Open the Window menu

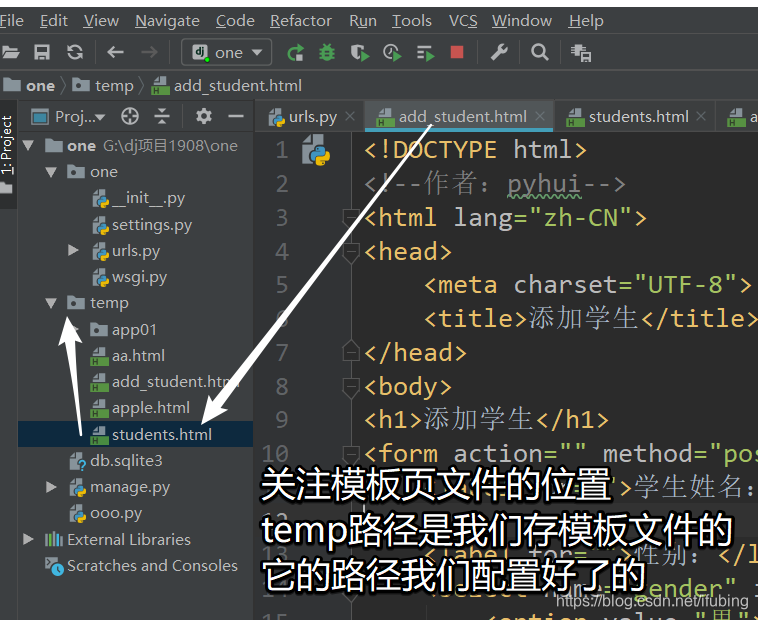[x=522, y=21]
